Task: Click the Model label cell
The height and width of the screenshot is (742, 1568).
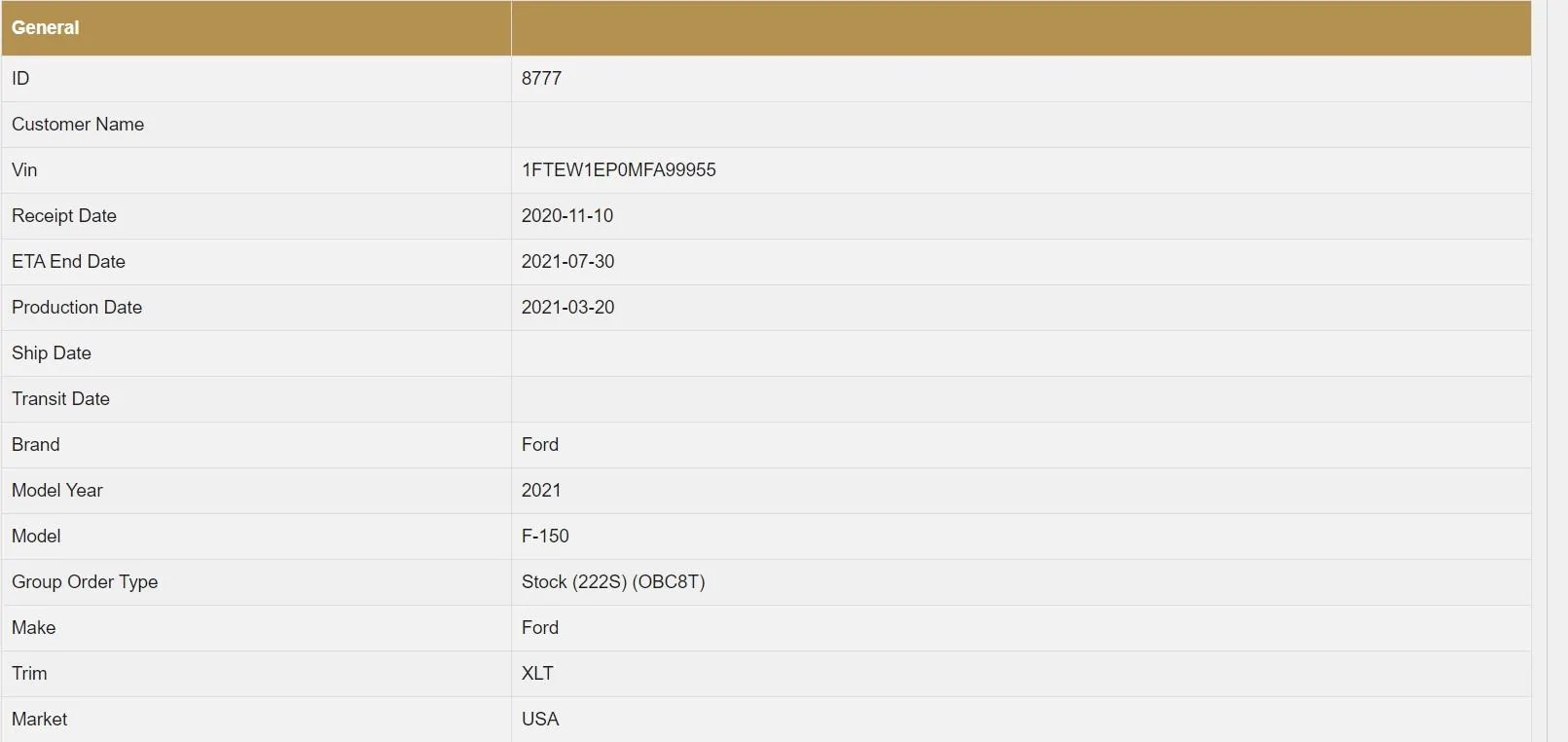Action: (x=256, y=537)
